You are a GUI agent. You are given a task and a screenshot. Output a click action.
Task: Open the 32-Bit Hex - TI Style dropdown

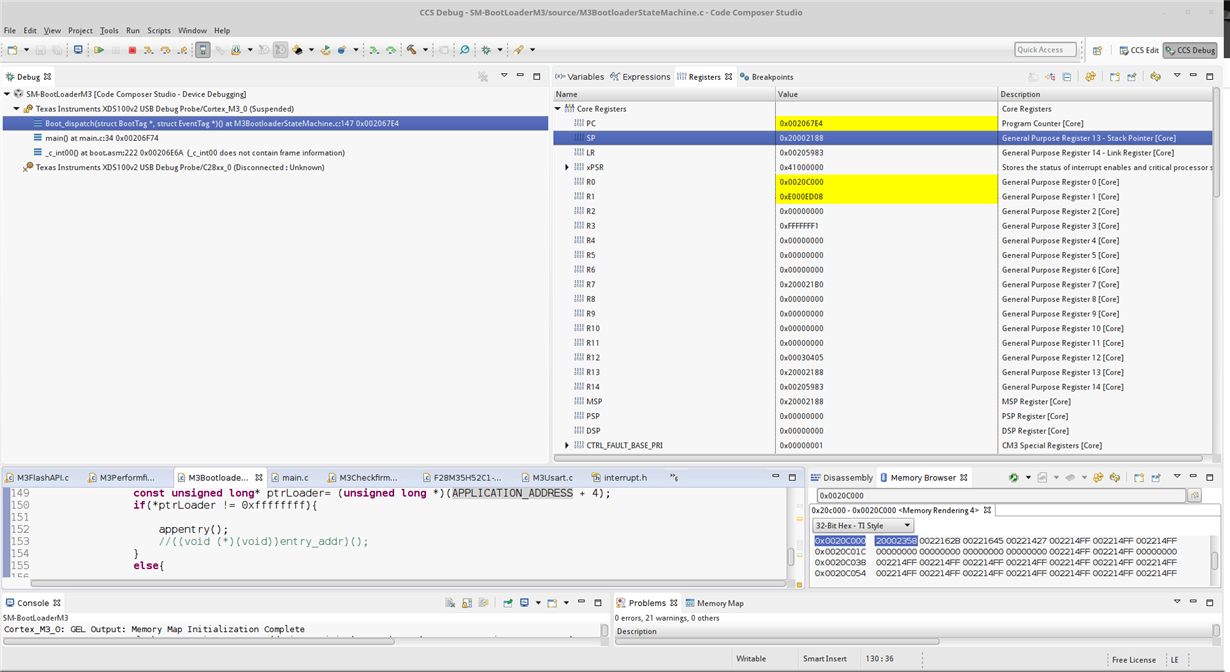coord(864,525)
